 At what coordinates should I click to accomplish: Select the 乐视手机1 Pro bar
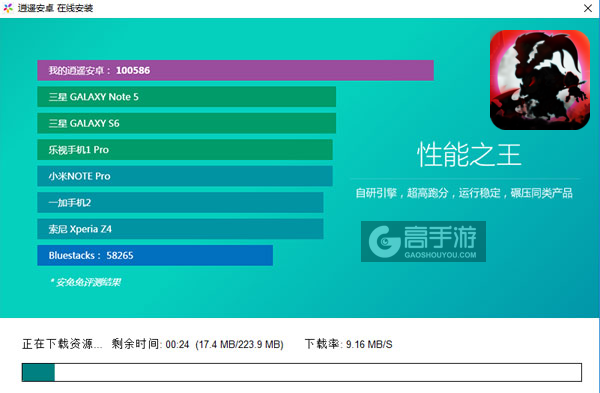pyautogui.click(x=185, y=150)
